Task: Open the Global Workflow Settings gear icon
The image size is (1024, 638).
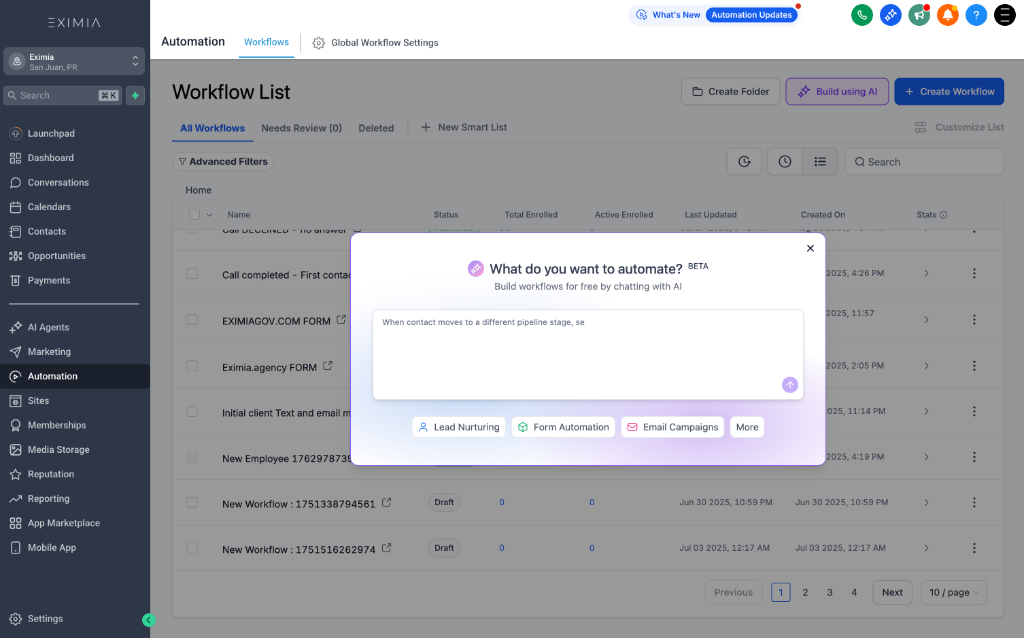Action: [x=318, y=43]
